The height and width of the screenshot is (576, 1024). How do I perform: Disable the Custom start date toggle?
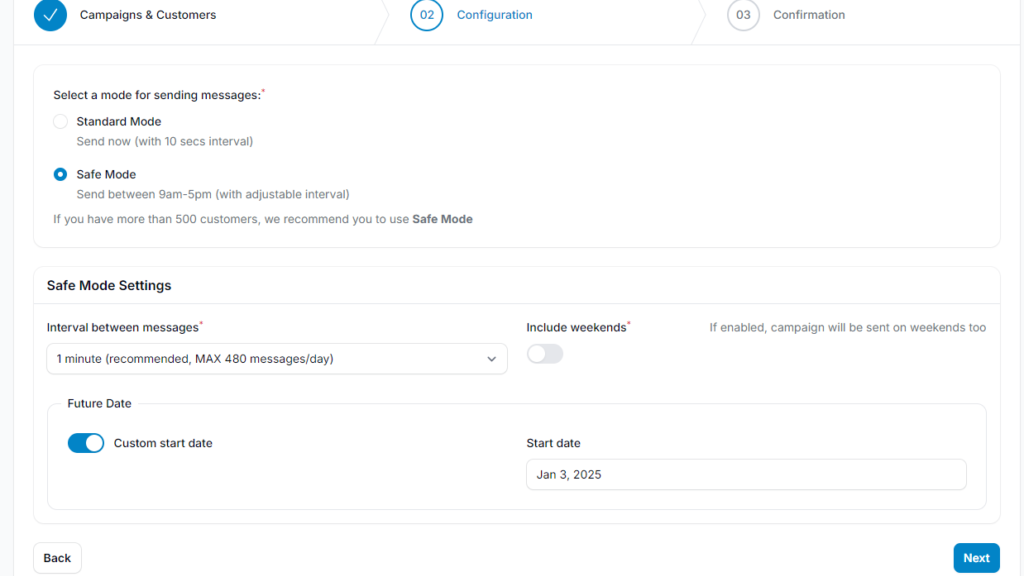point(86,443)
